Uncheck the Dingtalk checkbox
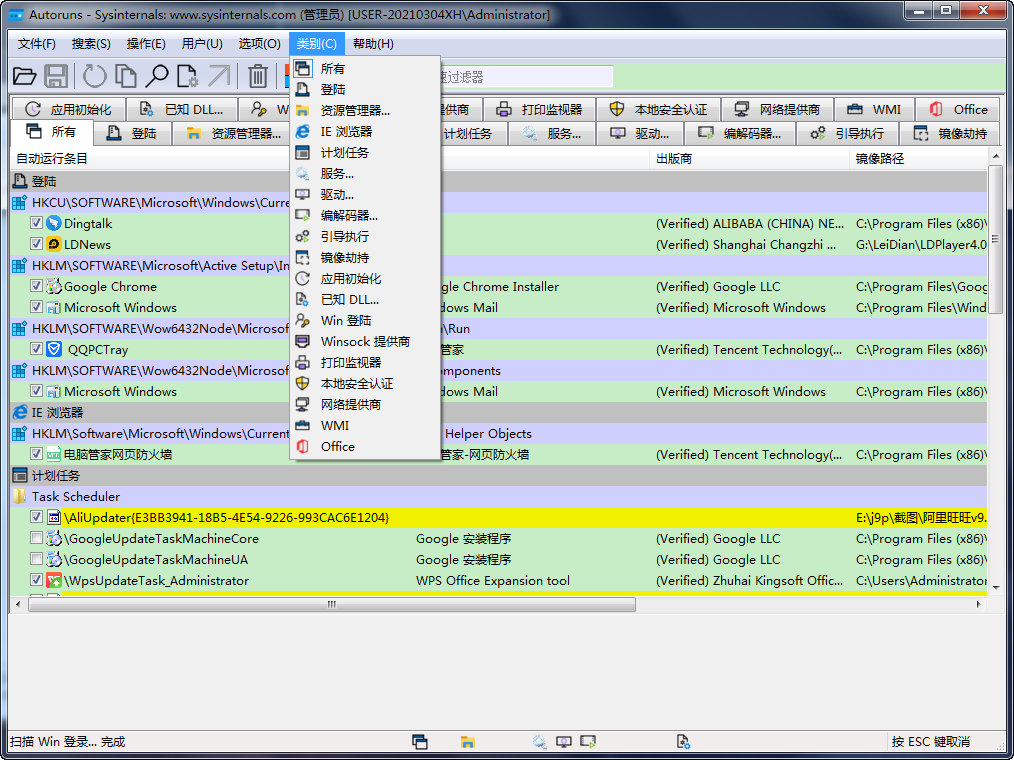1014x760 pixels. click(x=36, y=223)
